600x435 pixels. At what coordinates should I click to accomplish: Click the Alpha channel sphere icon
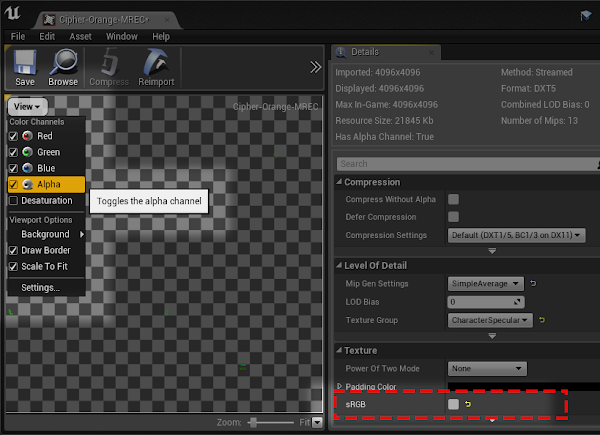click(x=27, y=184)
